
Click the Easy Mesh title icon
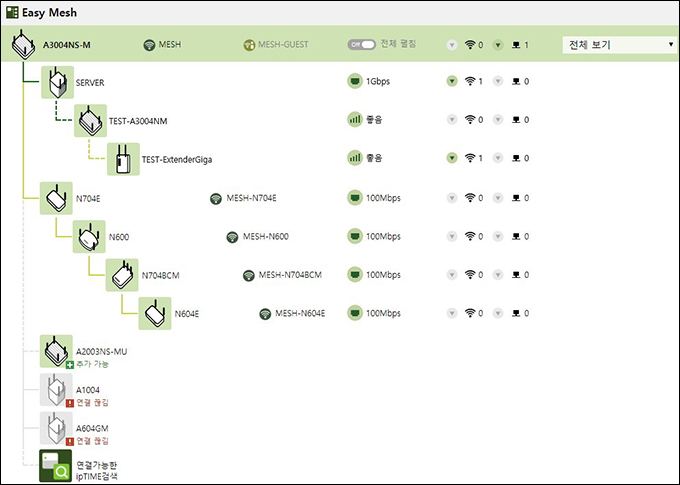[12, 13]
